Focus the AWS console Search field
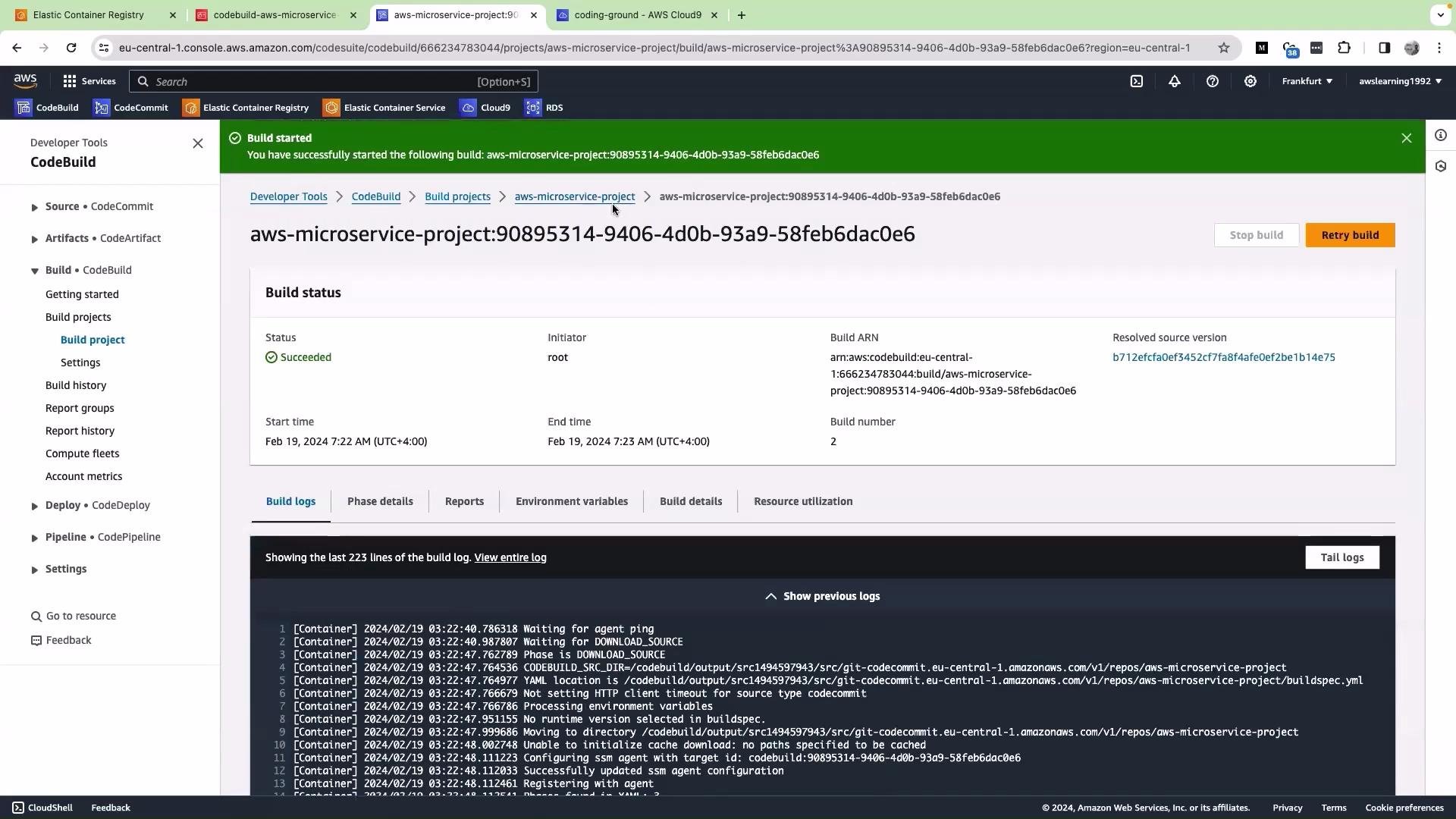The width and height of the screenshot is (1456, 819). [334, 81]
